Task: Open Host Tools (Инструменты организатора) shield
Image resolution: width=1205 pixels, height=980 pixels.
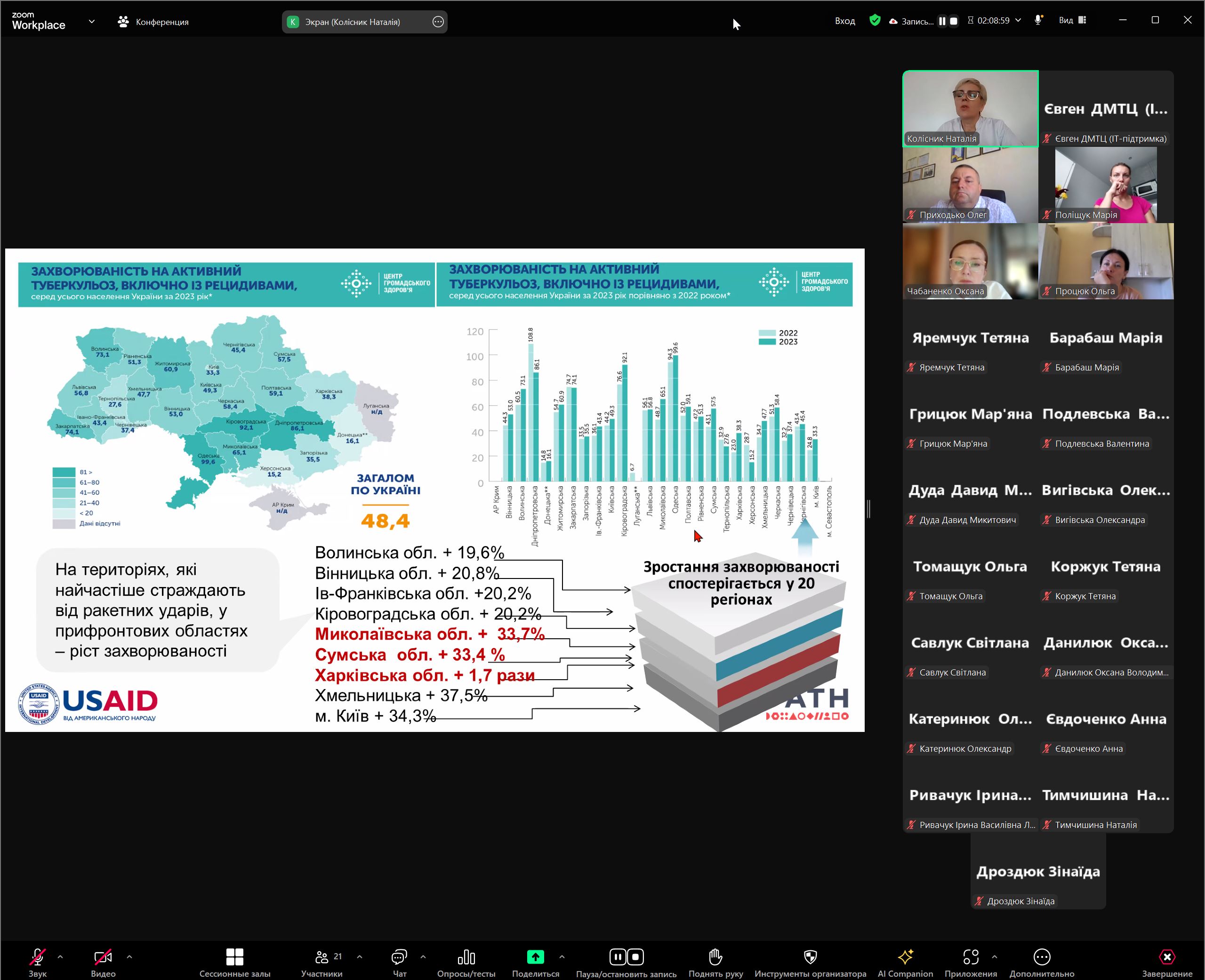Action: coord(810,957)
